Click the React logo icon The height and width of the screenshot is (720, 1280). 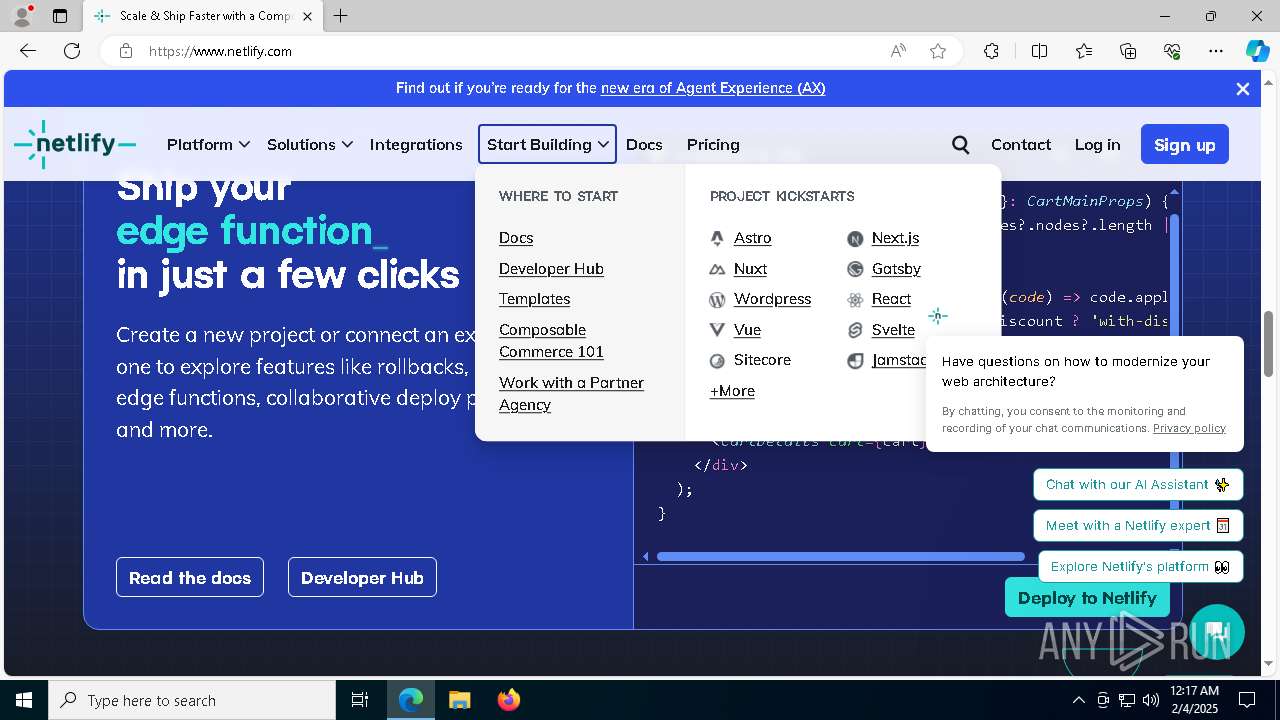[855, 299]
